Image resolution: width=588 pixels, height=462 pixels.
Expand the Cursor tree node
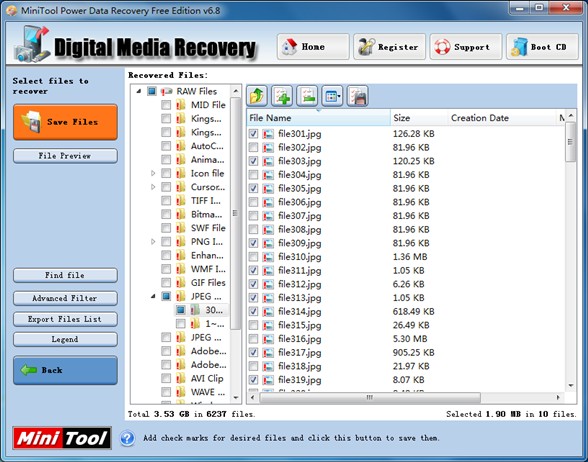click(153, 187)
